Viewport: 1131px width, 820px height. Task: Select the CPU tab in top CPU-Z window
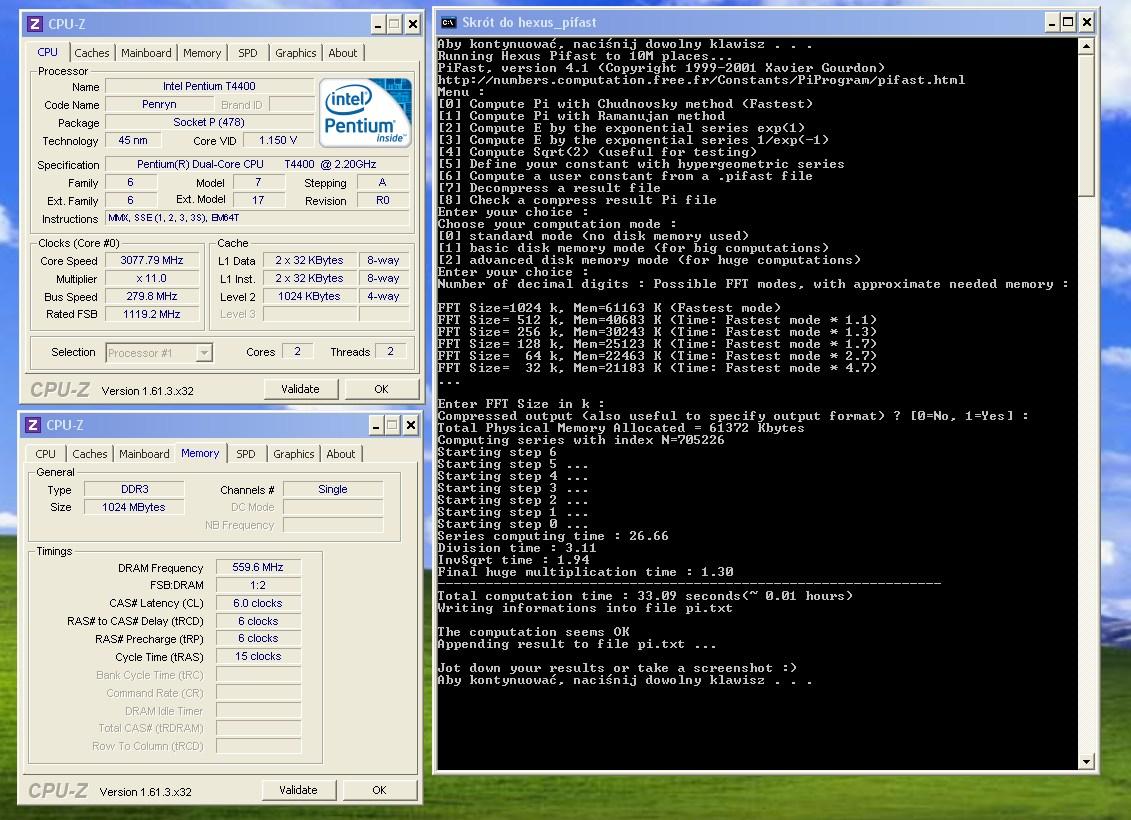coord(48,52)
